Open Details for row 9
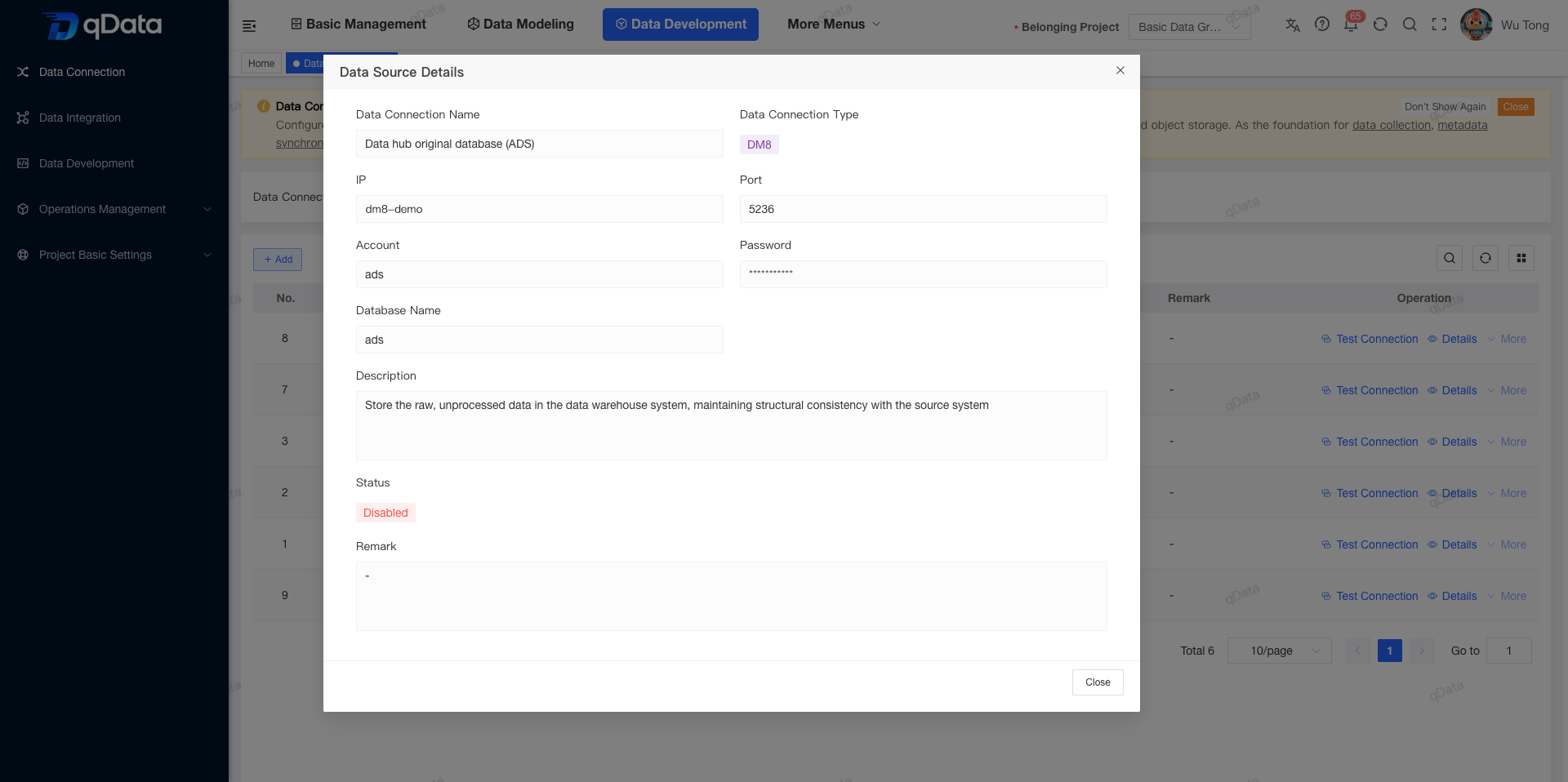This screenshot has height=782, width=1568. (x=1452, y=596)
